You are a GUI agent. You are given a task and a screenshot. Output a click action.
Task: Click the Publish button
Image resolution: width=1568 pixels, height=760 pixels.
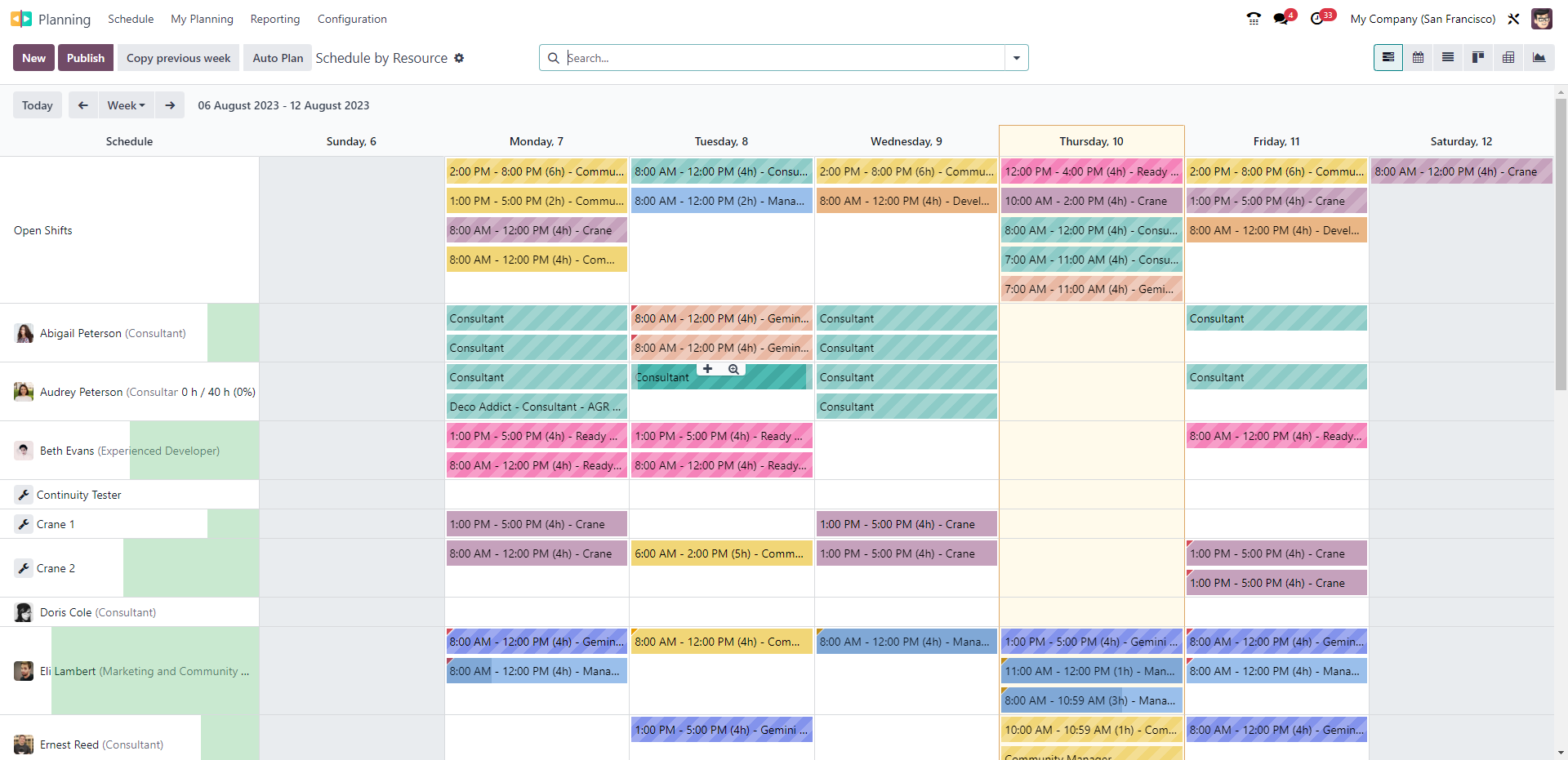[86, 58]
